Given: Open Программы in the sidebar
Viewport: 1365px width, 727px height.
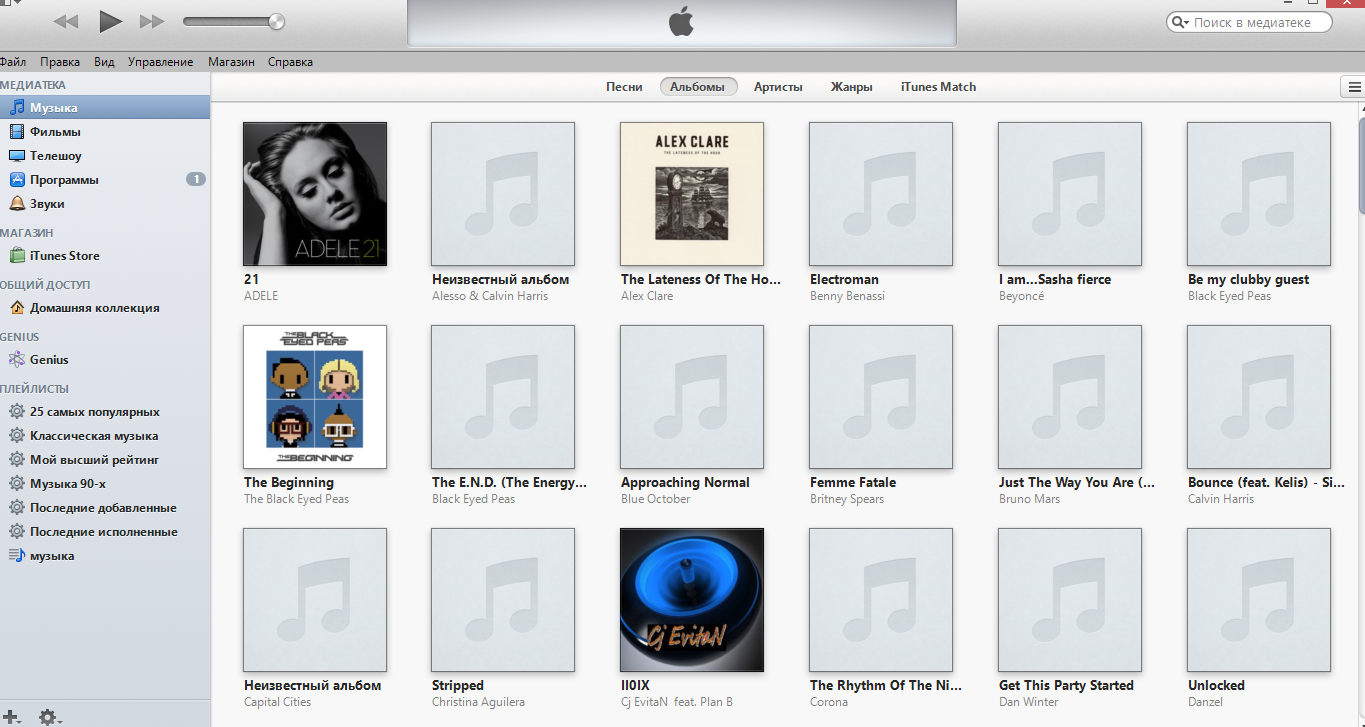Looking at the screenshot, I should [x=105, y=179].
